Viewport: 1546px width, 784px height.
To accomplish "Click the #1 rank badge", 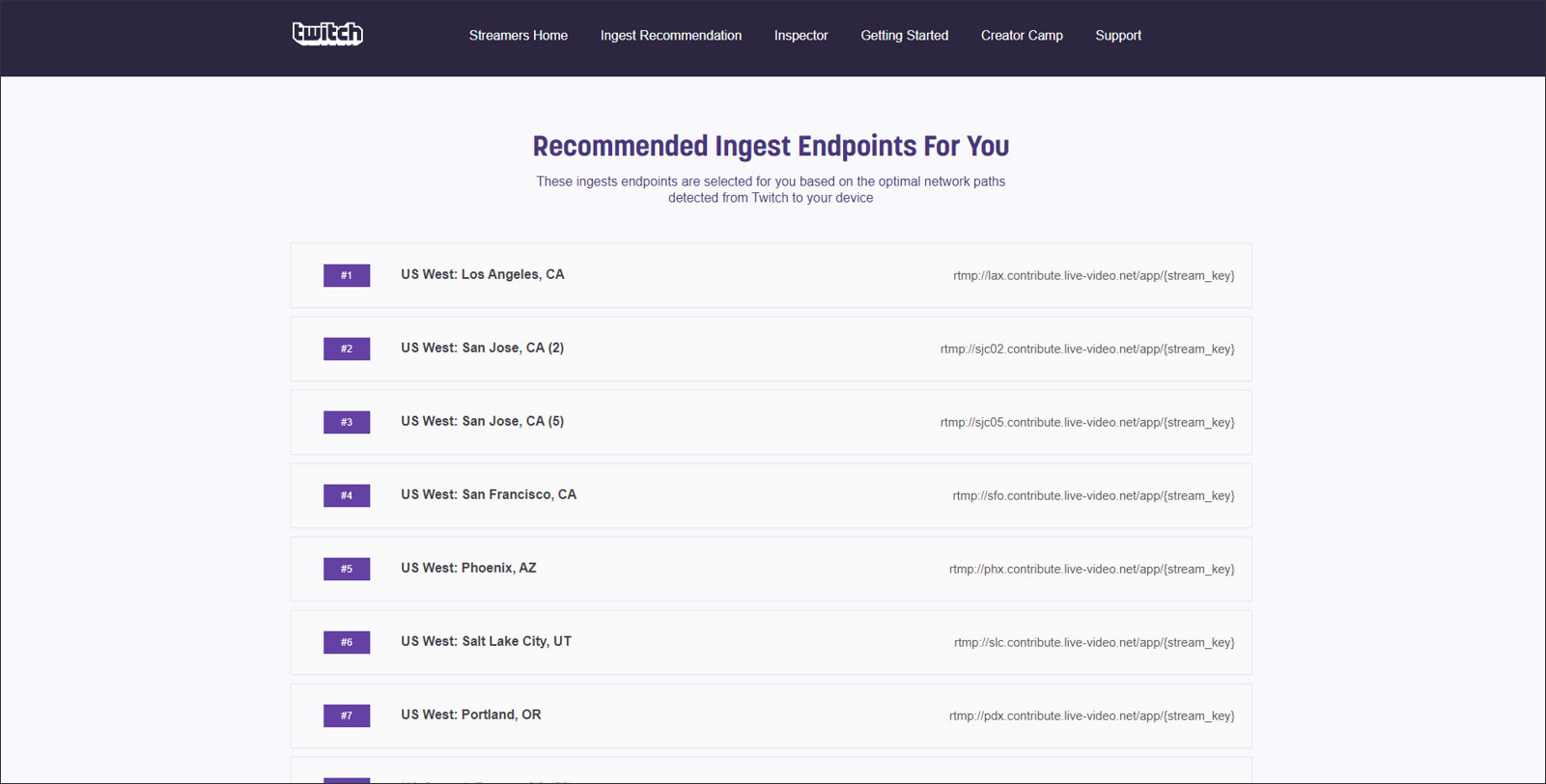I will (347, 275).
